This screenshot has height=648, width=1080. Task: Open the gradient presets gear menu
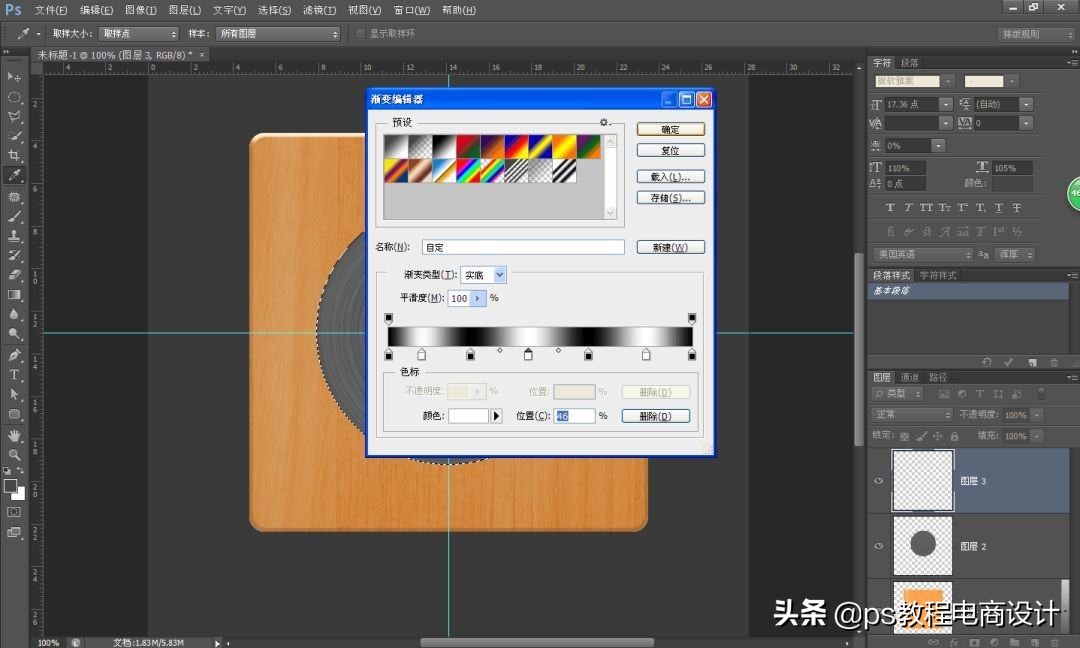605,121
